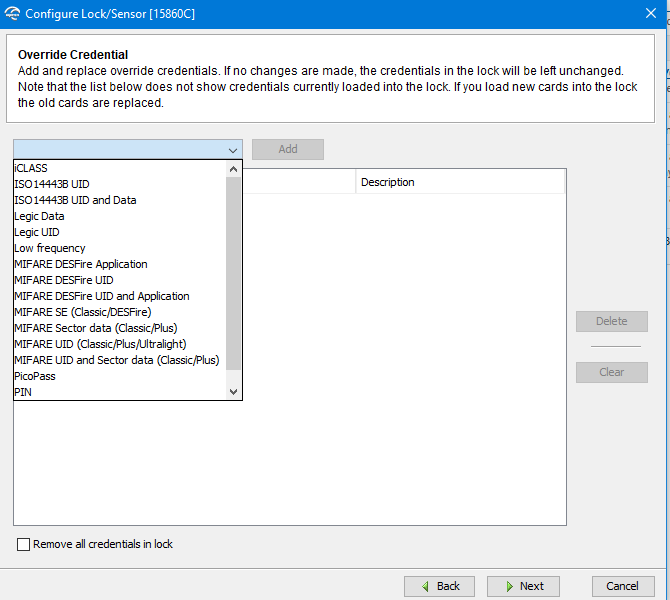
Task: Select iCLASS from the credential list
Action: [x=31, y=168]
